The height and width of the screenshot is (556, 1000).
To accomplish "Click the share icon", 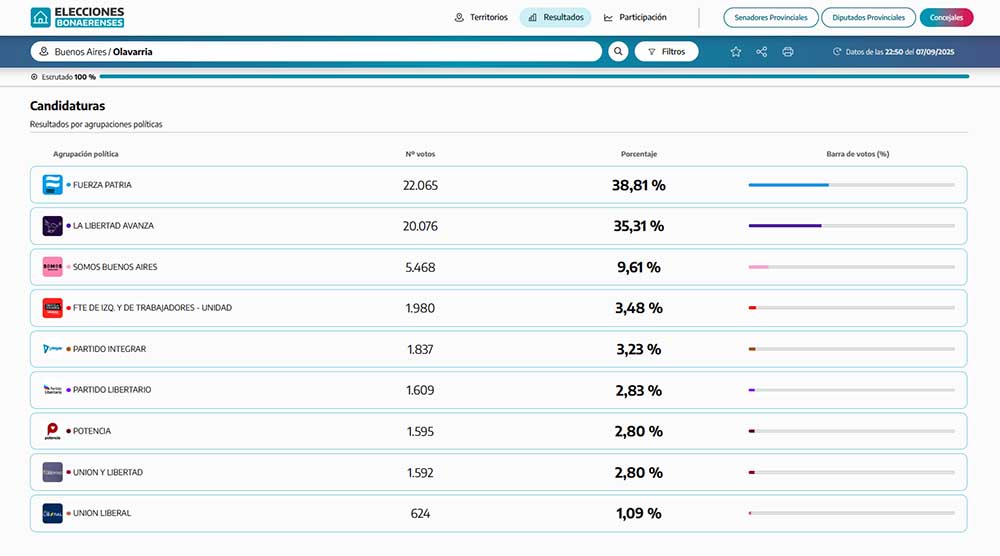I will click(x=762, y=51).
